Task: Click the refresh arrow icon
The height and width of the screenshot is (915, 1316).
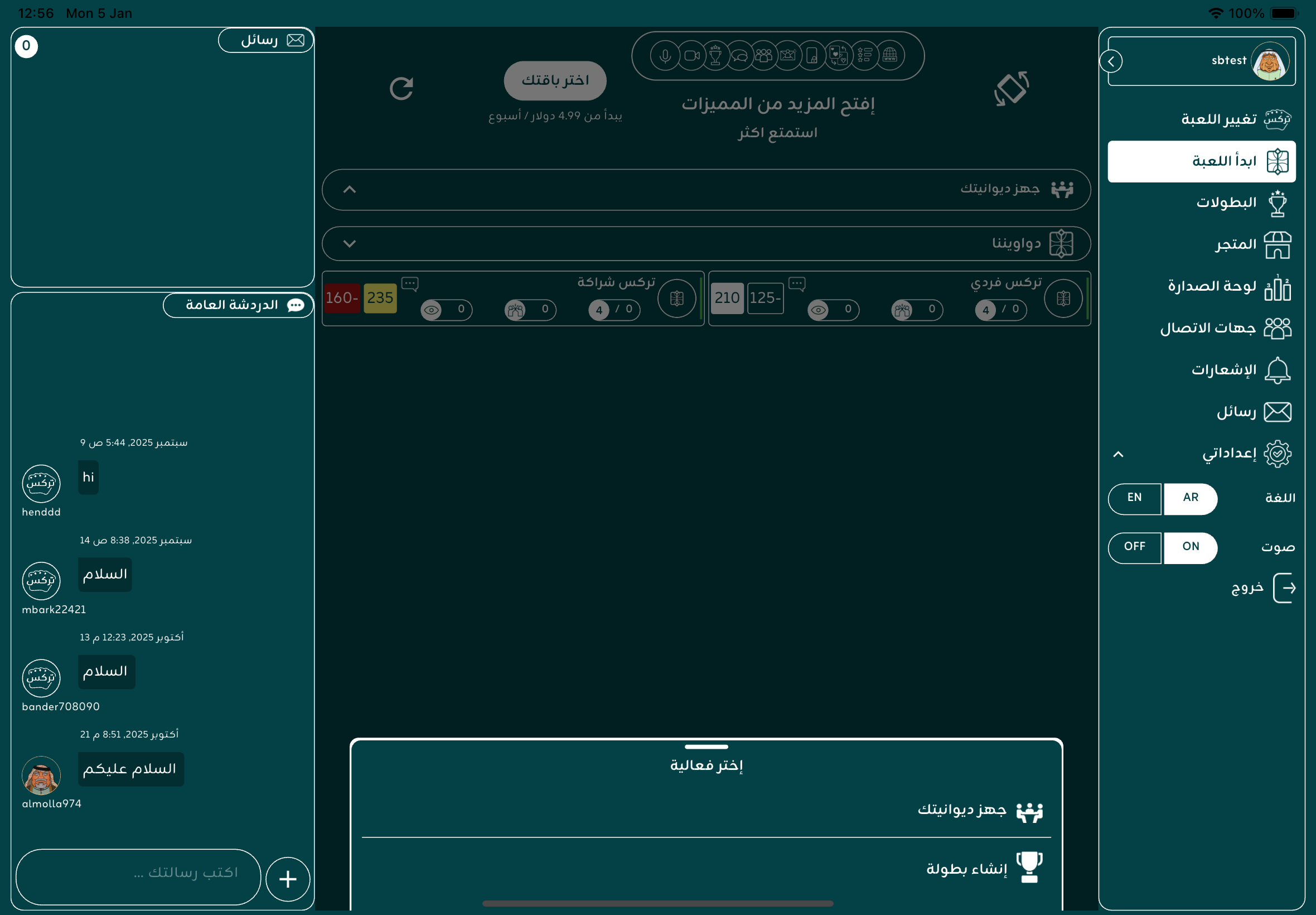Action: point(401,88)
